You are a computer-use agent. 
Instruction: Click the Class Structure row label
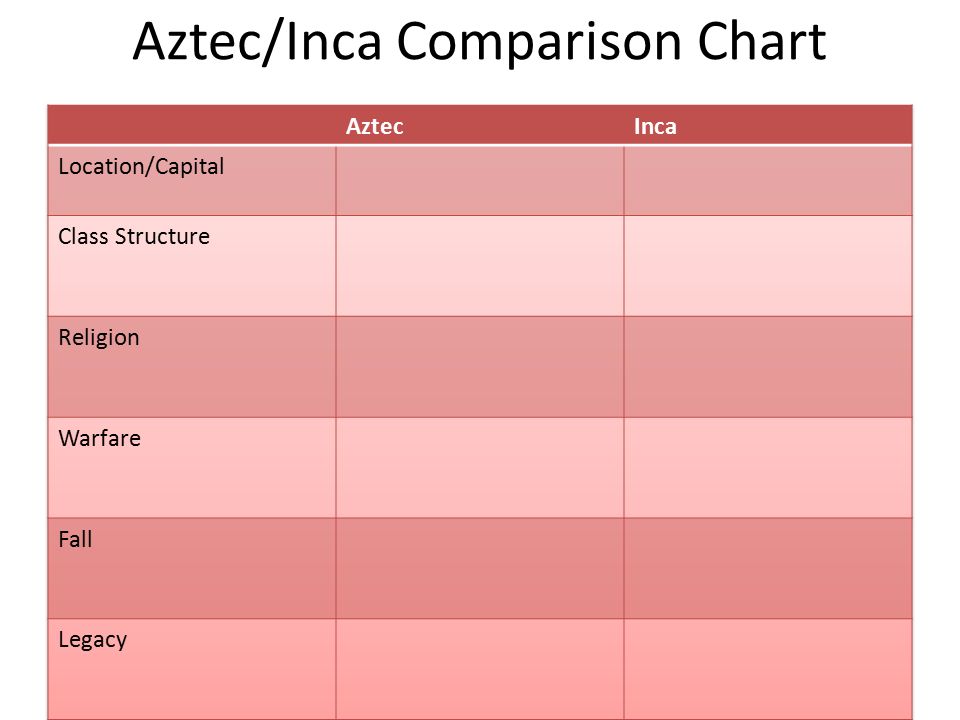pyautogui.click(x=134, y=236)
